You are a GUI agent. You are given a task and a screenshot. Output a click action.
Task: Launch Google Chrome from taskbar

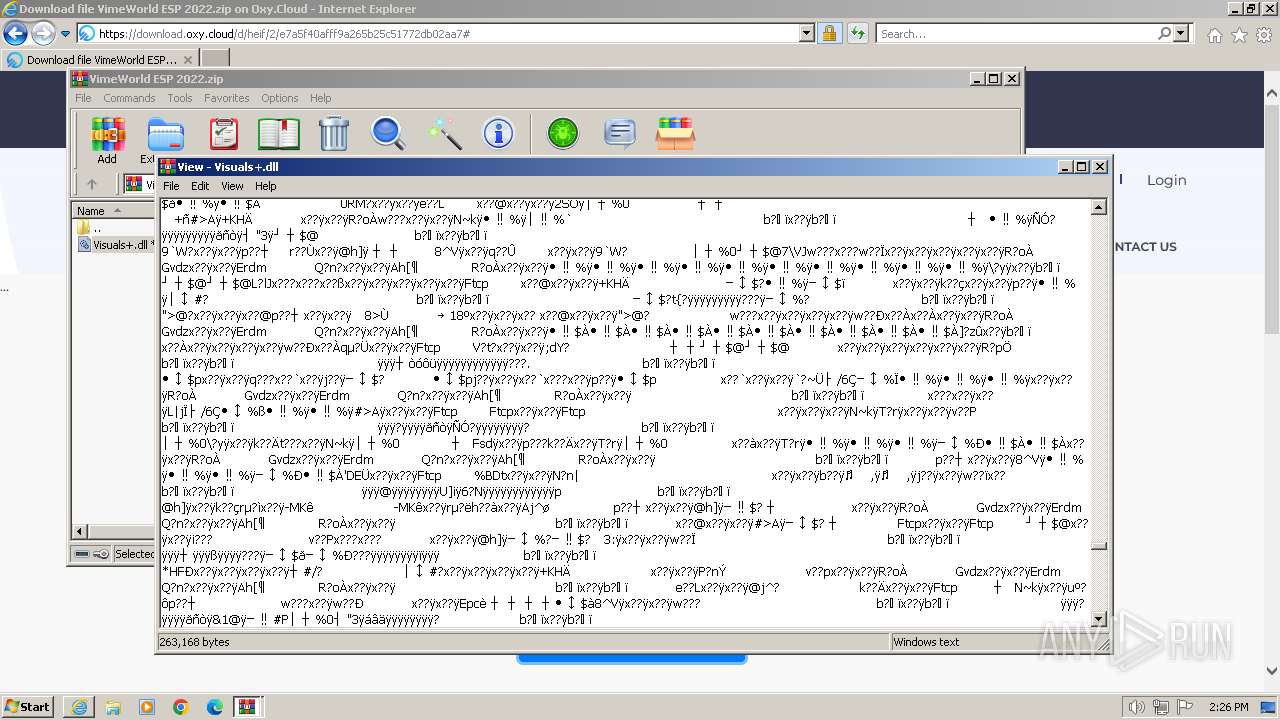pyautogui.click(x=180, y=707)
